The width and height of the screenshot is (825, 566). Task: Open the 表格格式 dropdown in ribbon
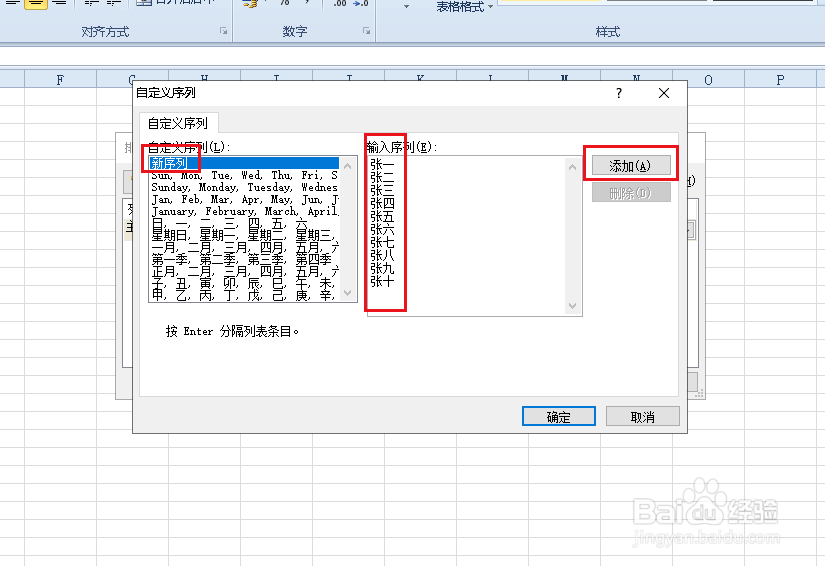465,7
